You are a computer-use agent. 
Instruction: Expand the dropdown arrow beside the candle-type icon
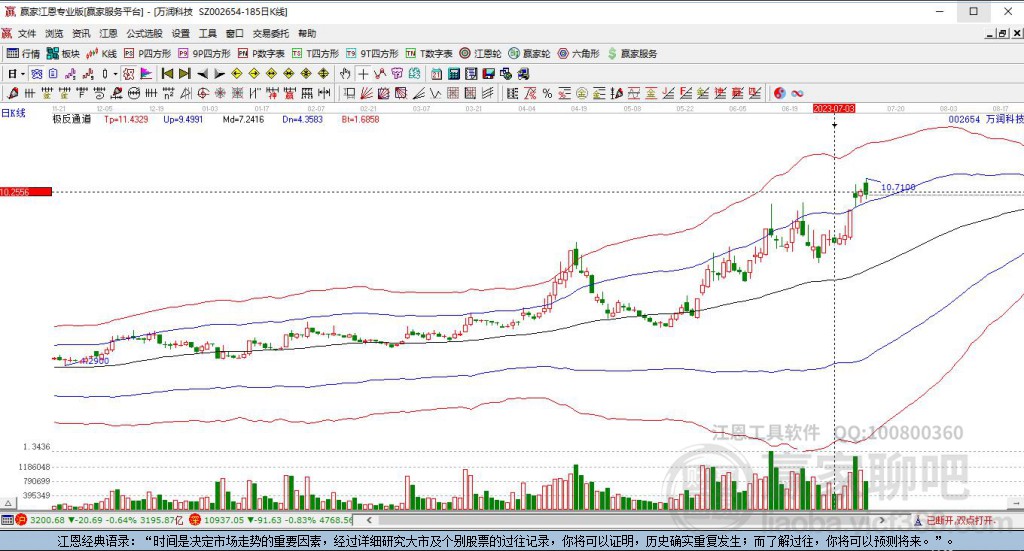point(115,74)
